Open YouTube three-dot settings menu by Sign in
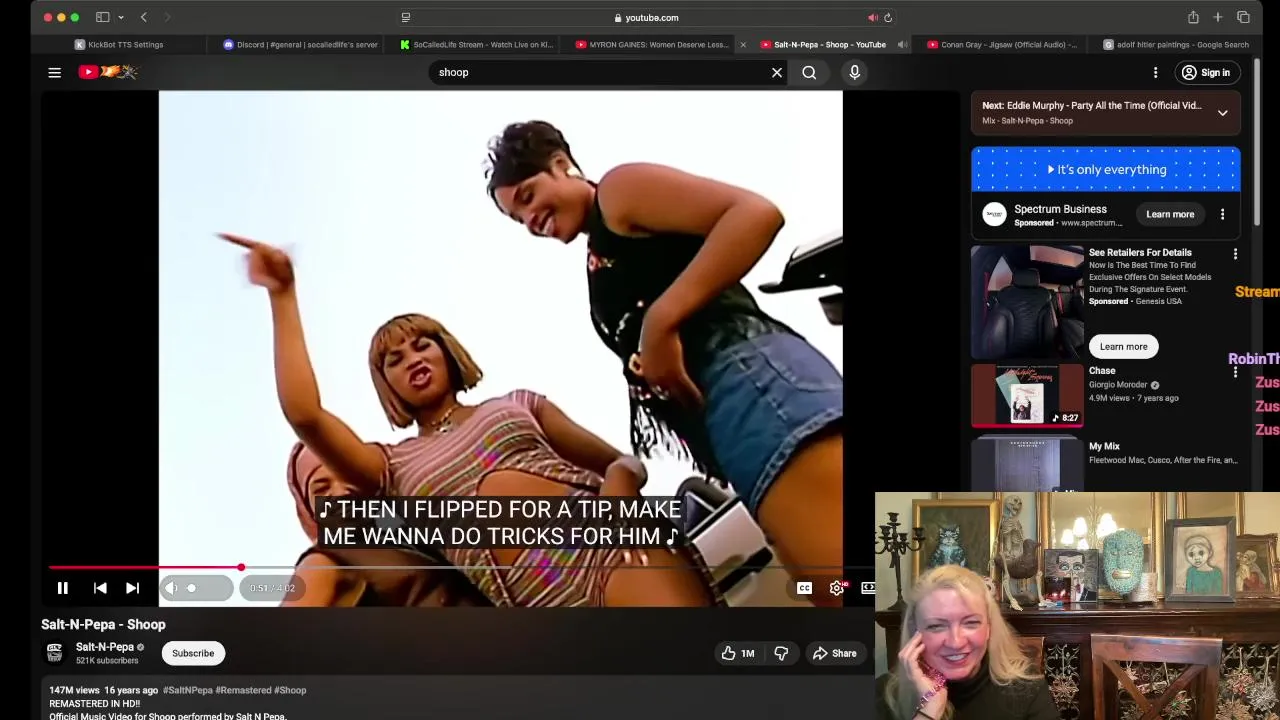This screenshot has height=720, width=1280. pos(1155,72)
